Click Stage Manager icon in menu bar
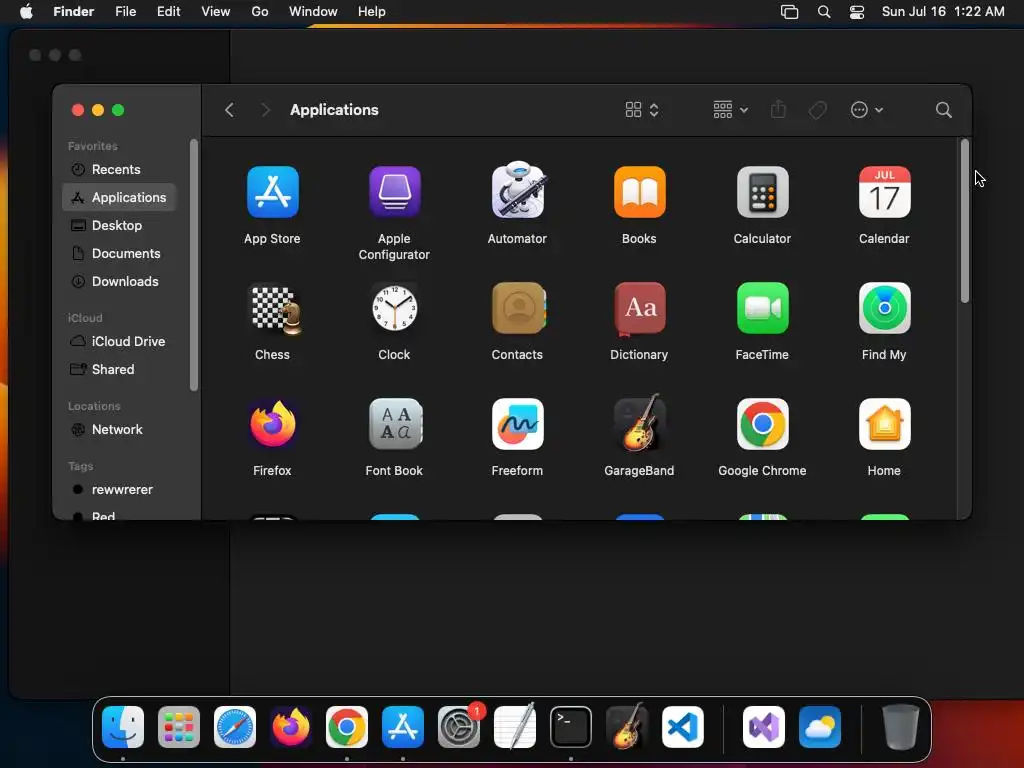The width and height of the screenshot is (1024, 768). tap(790, 12)
